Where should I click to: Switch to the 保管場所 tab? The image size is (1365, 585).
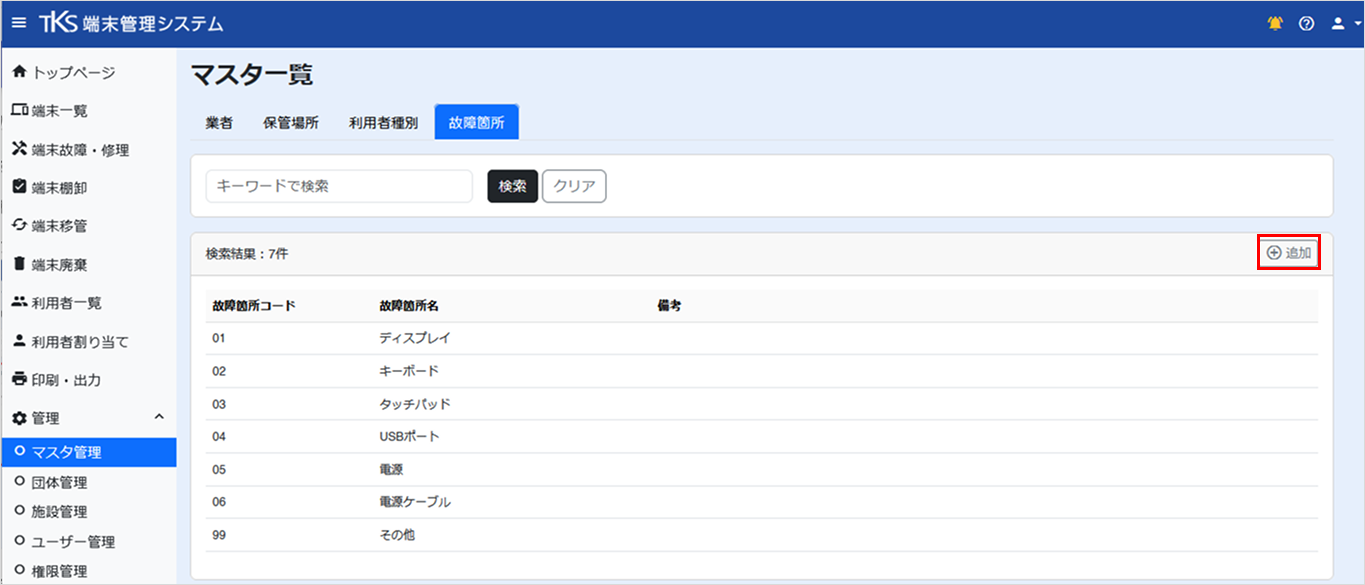[x=291, y=123]
